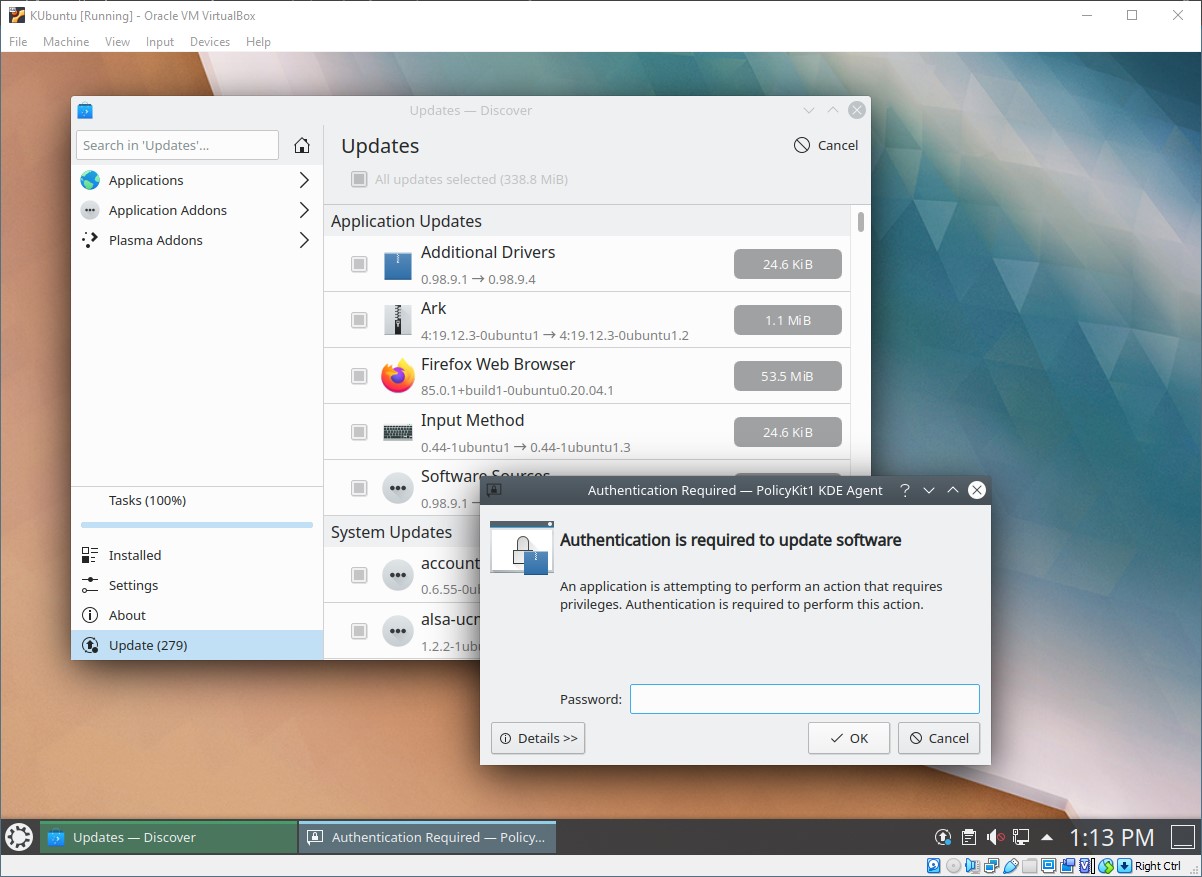
Task: Toggle the Input Method checkbox
Action: click(358, 432)
